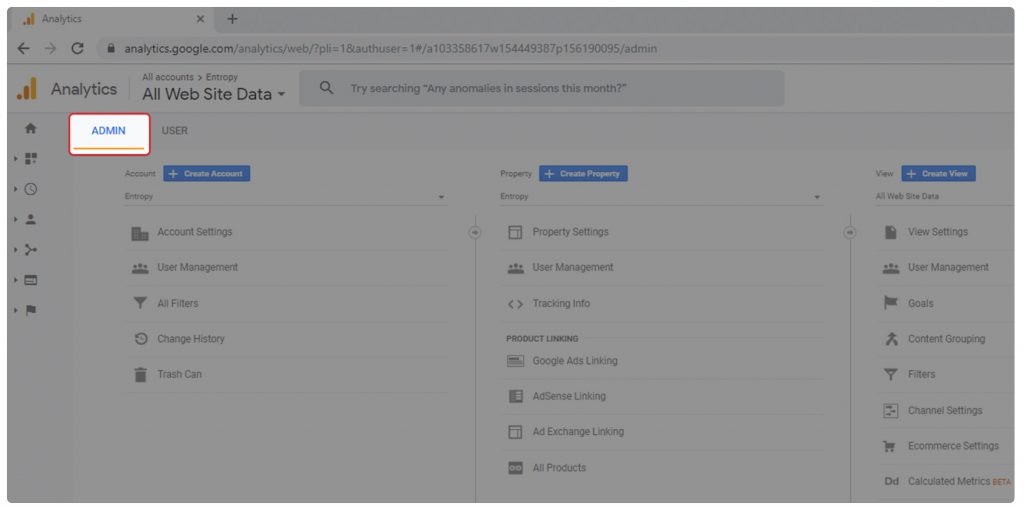The image size is (1024, 509).
Task: Switch to the ADMIN tab
Action: tap(108, 131)
